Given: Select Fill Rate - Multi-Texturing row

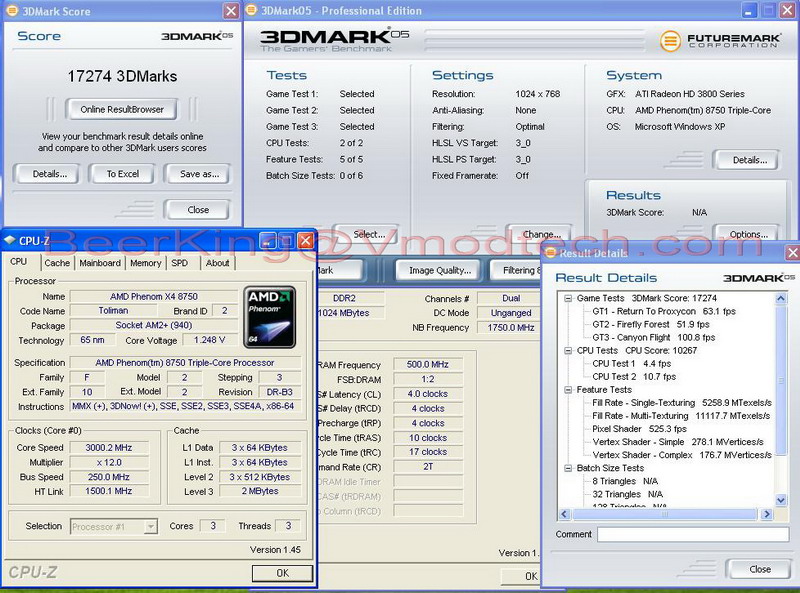Looking at the screenshot, I should (x=681, y=416).
